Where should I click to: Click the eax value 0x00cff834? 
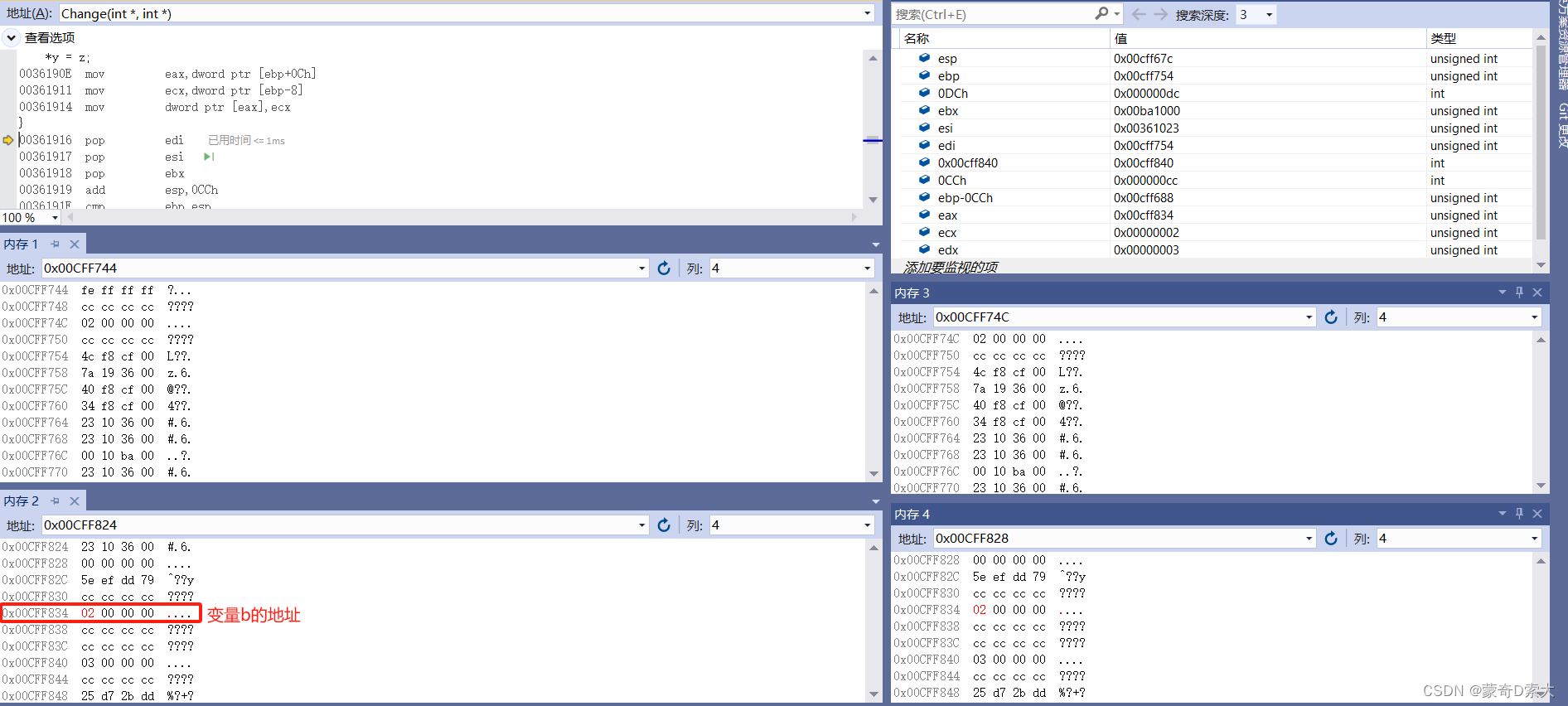[x=1143, y=215]
